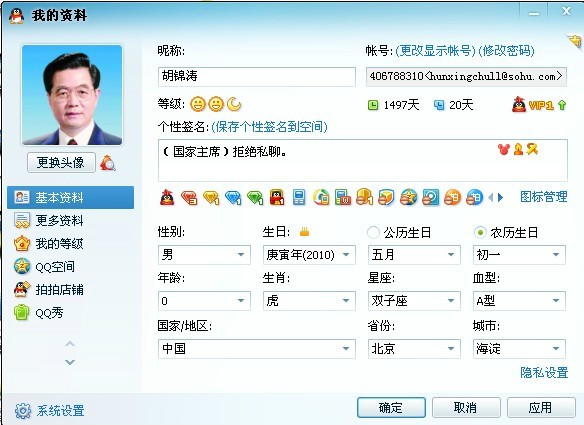The height and width of the screenshot is (425, 584).
Task: Select the 基本资料 sidebar tab
Action: pos(70,197)
